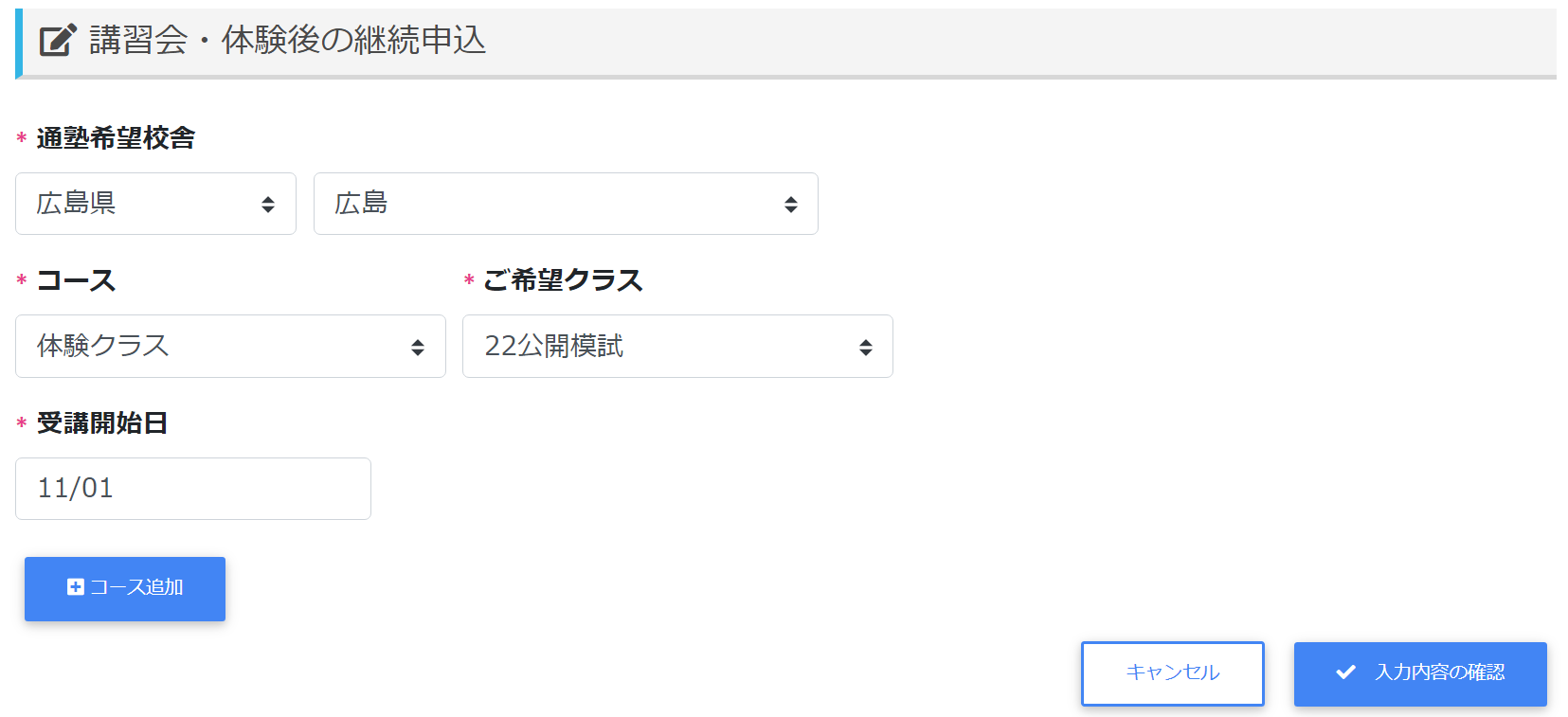Click the 受講開始日 date field showing 11/01
This screenshot has height=717, width=1568.
point(193,489)
